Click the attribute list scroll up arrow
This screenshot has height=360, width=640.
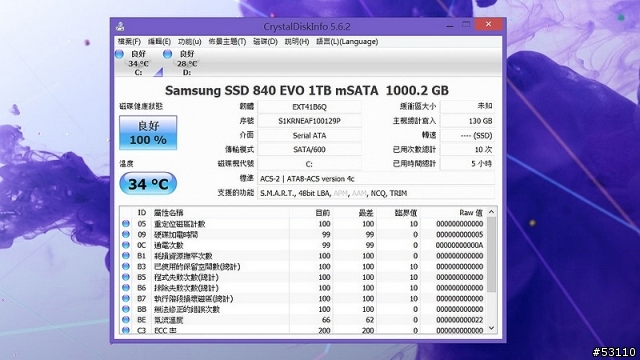491,212
